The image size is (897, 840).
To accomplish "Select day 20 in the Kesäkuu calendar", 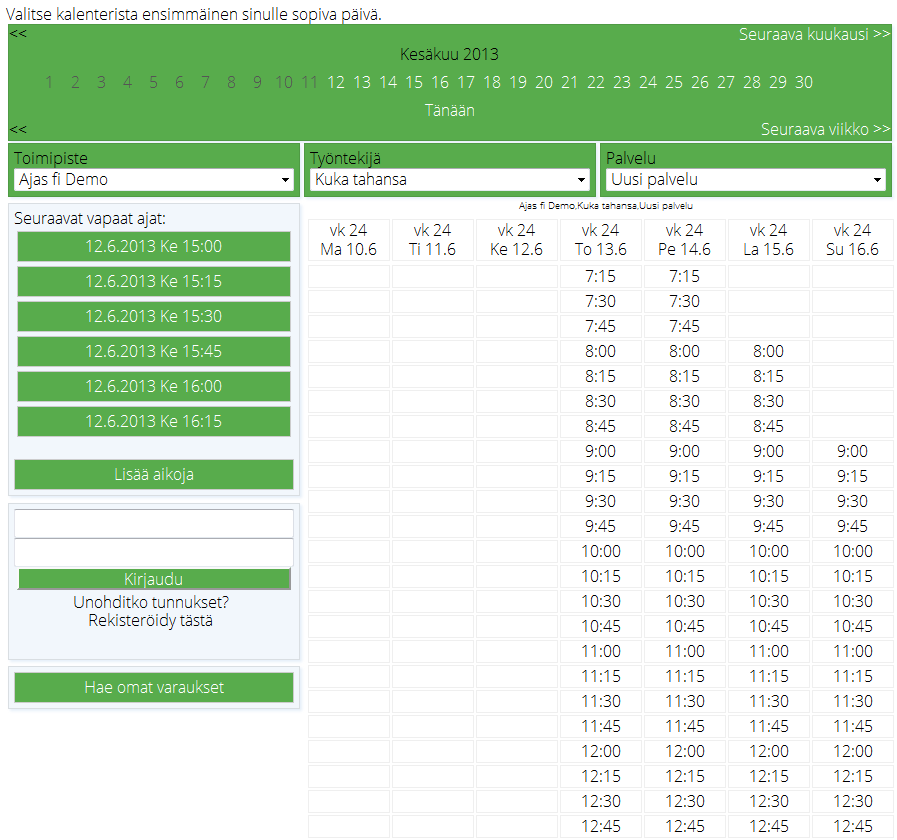I will 543,82.
